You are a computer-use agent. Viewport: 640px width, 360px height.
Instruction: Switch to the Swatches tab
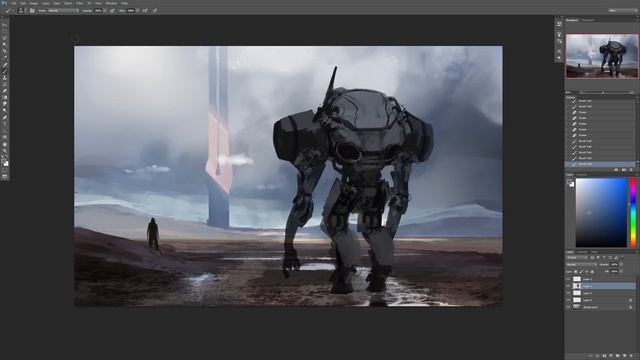(582, 175)
